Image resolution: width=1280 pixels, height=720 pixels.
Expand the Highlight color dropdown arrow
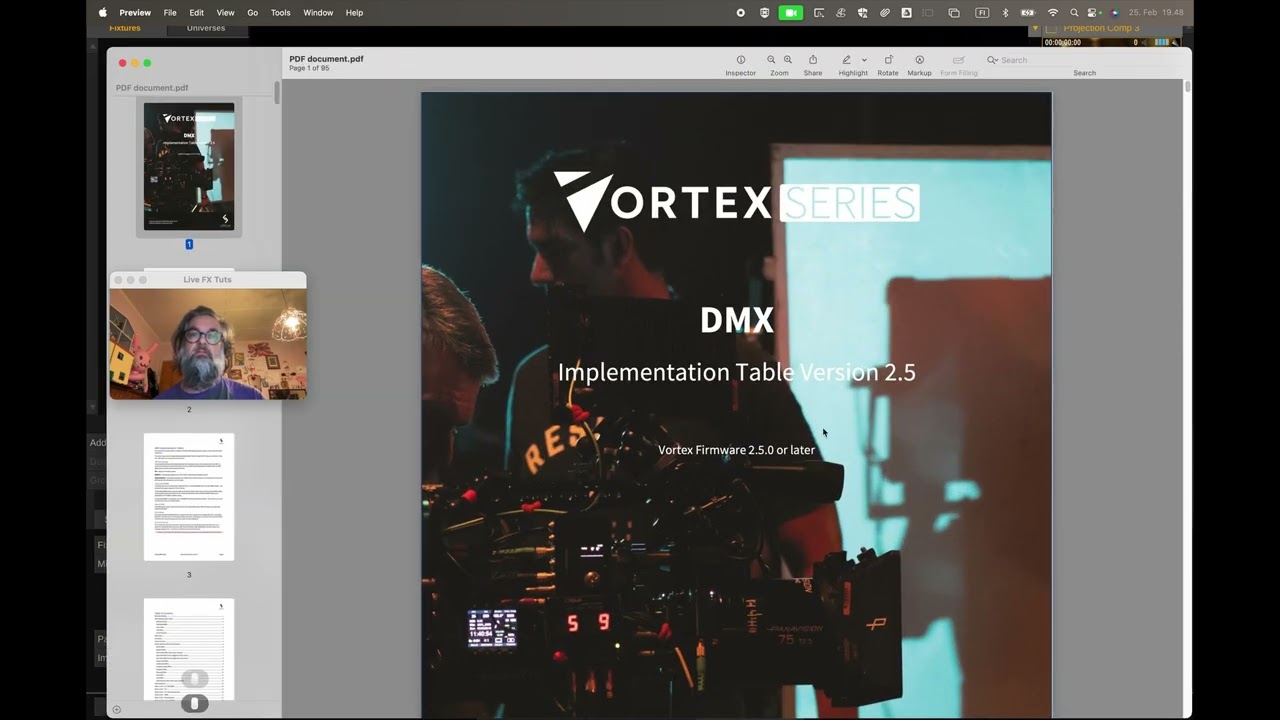pos(864,60)
